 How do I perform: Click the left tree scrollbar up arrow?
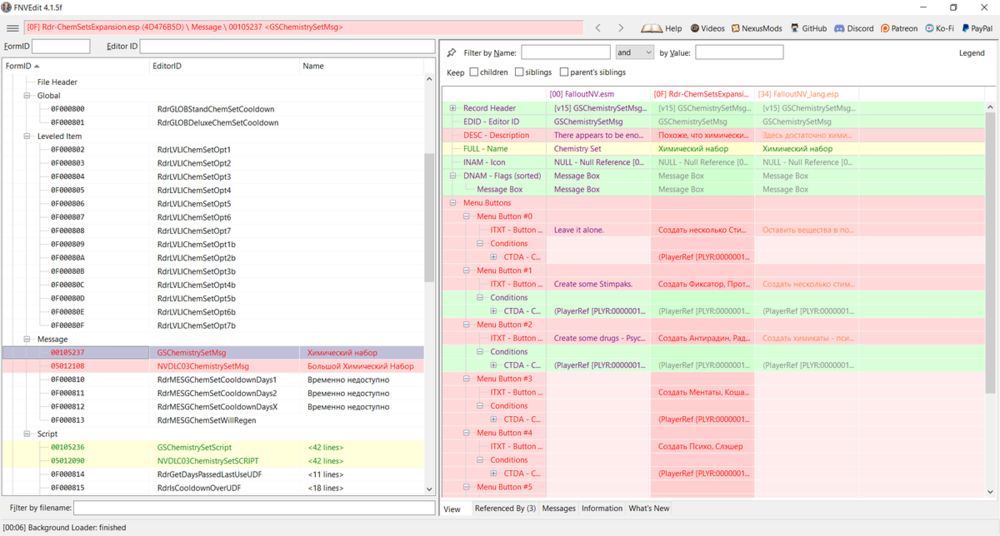tap(429, 79)
